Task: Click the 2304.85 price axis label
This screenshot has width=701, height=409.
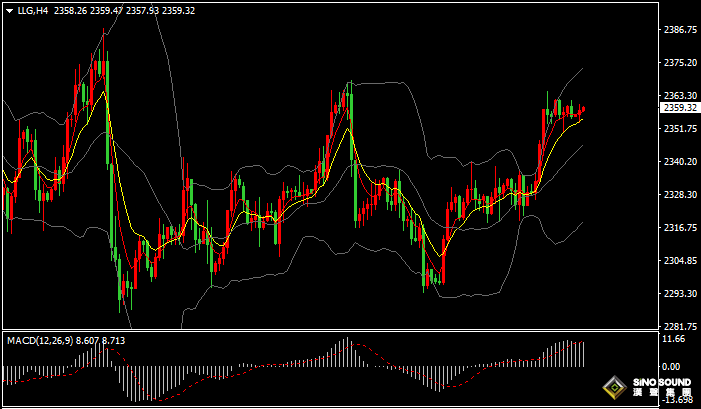Action: 679,261
